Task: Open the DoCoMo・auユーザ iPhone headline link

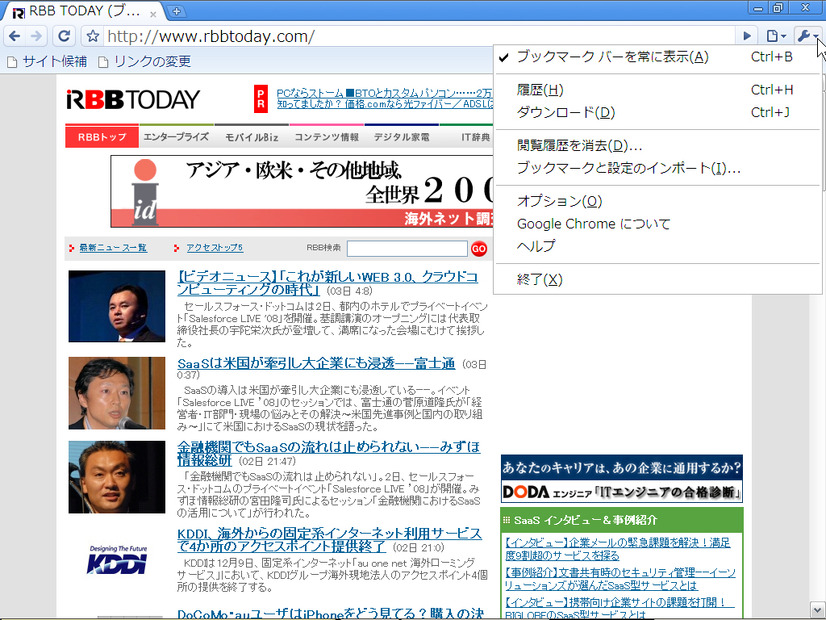Action: 330,613
